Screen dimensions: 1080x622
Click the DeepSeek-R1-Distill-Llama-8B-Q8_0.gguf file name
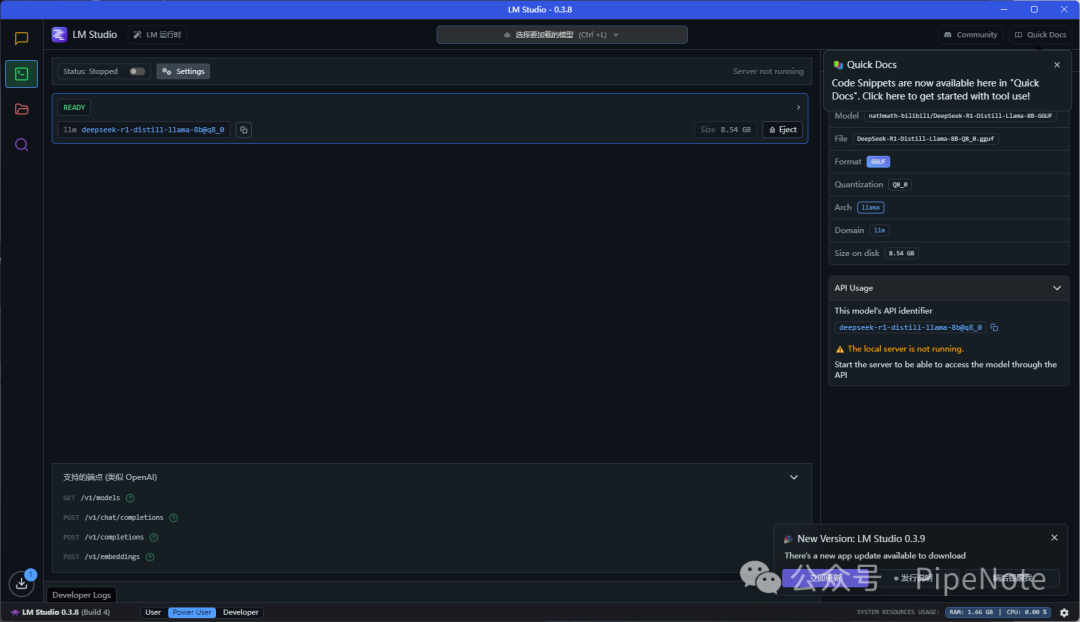coord(925,139)
